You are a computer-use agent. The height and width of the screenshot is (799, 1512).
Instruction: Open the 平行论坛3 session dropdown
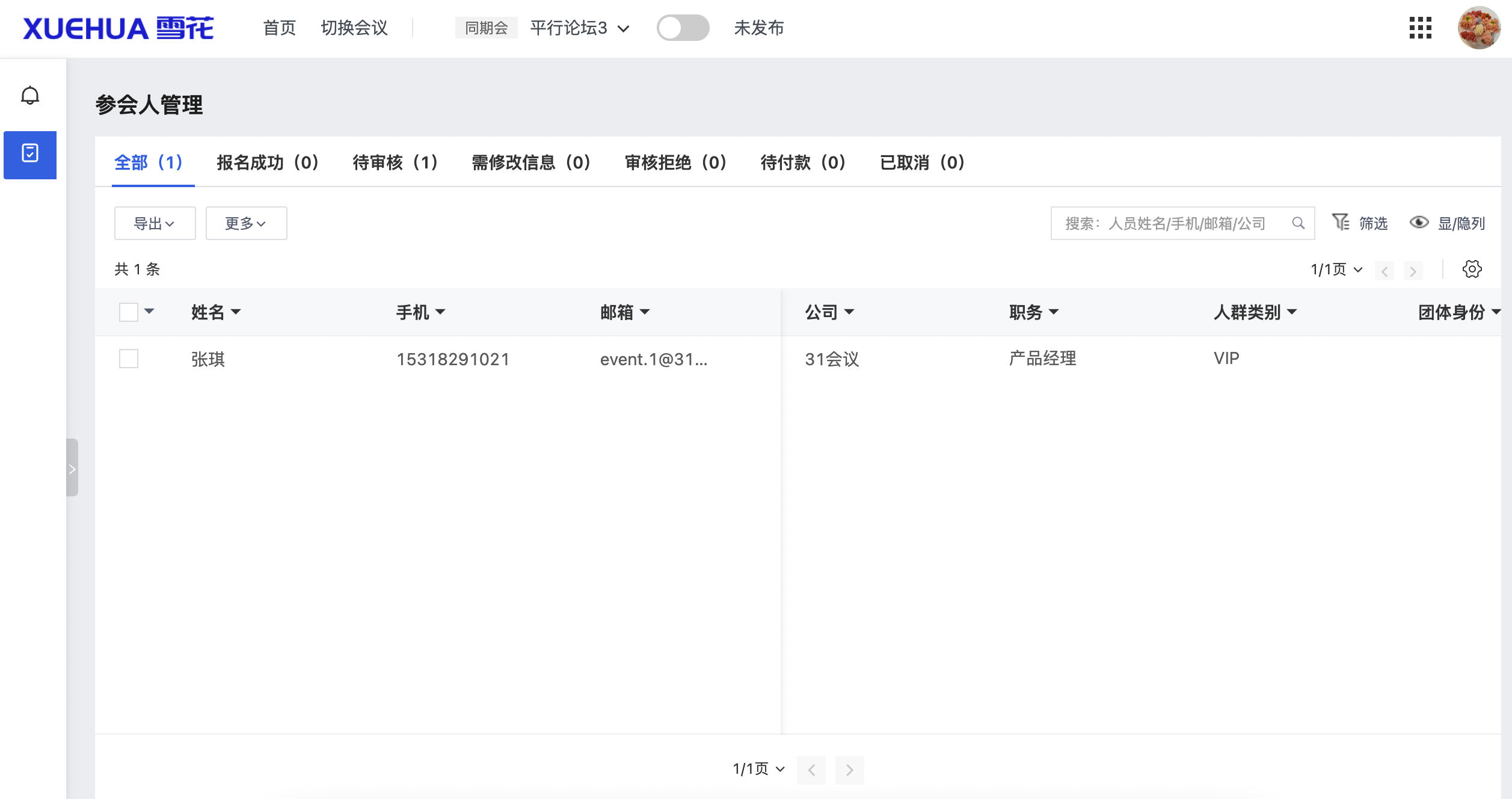pos(580,28)
